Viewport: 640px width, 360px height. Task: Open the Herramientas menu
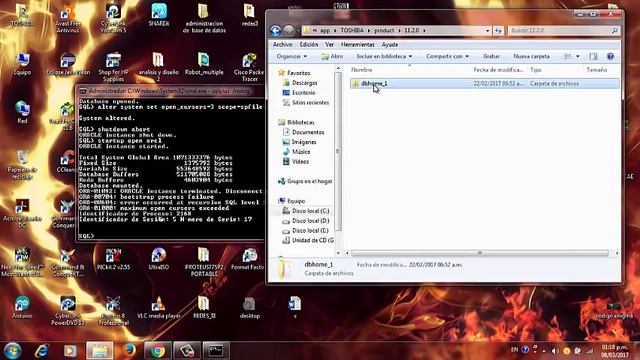358,44
